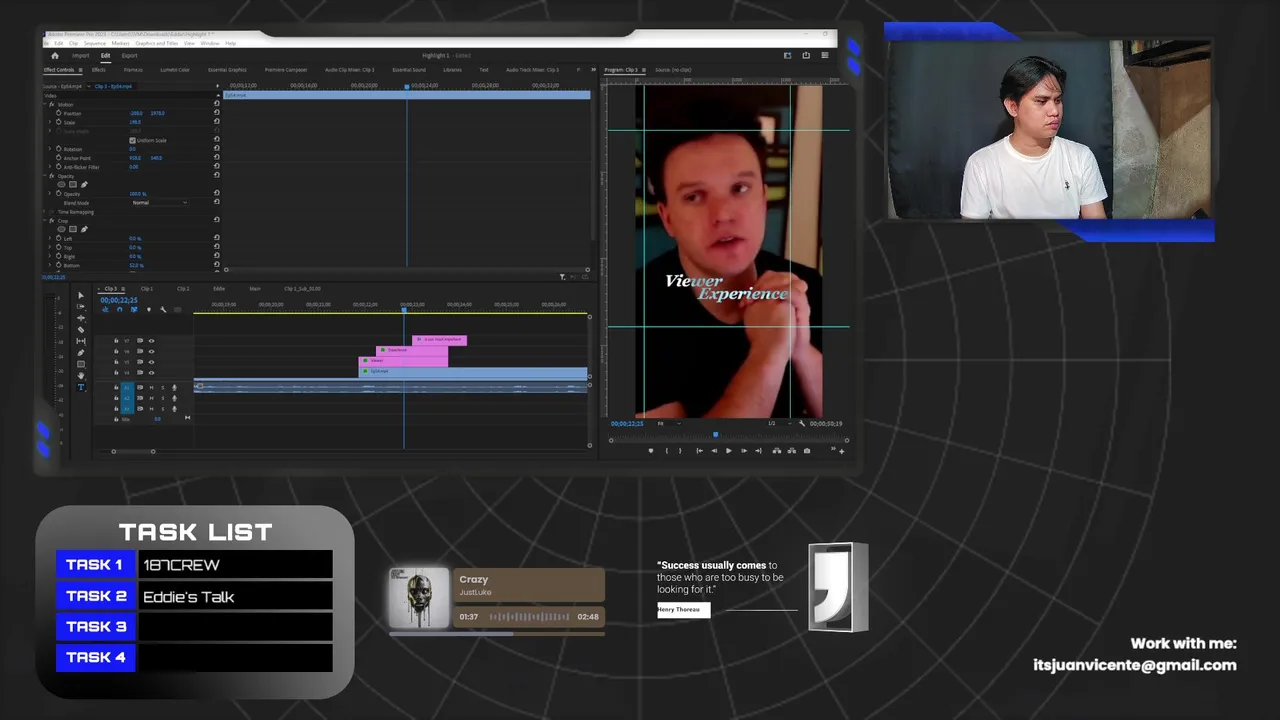Open the 1/2 playback resolution dropdown

coord(779,424)
